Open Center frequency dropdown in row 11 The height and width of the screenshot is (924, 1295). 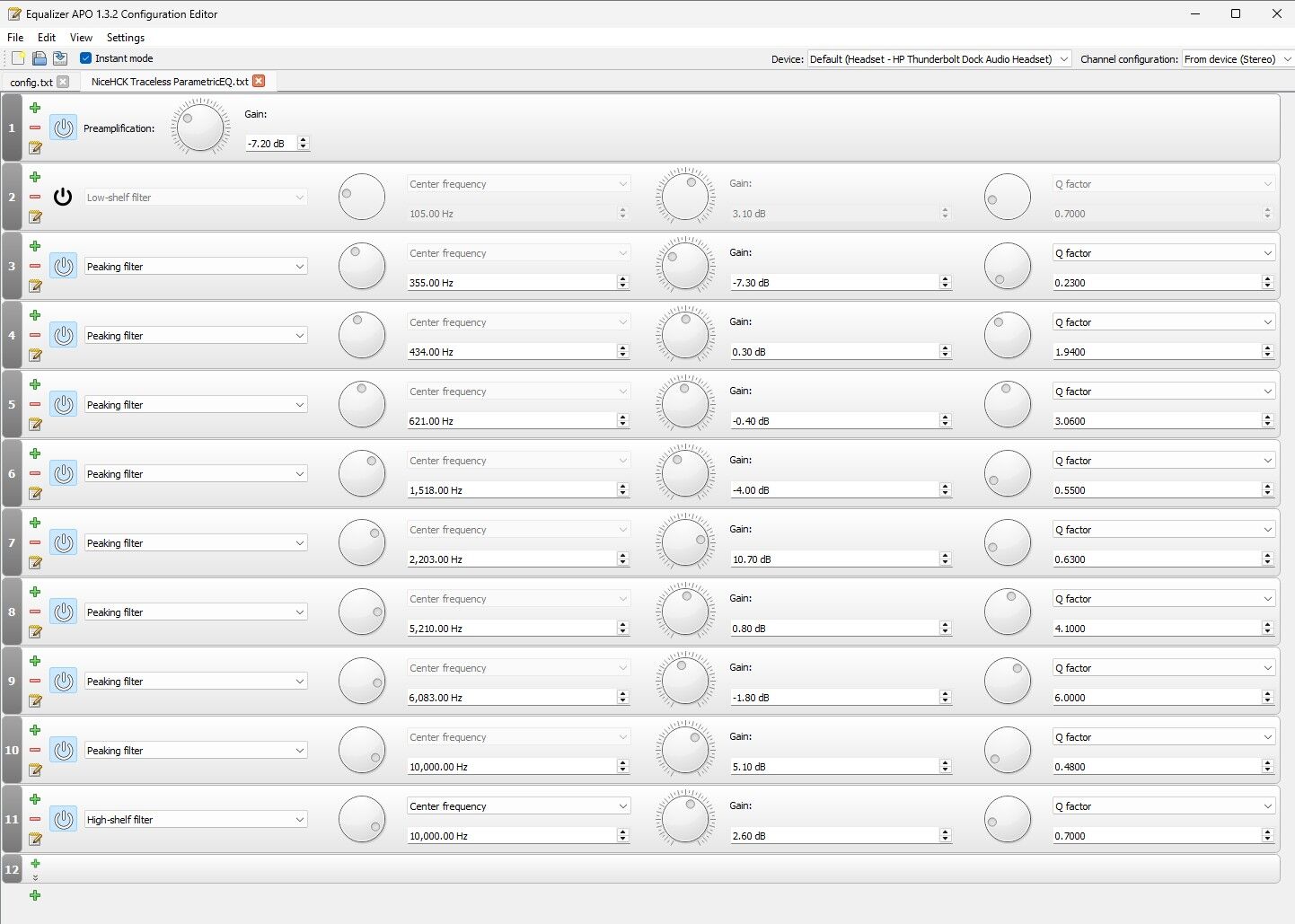coord(518,806)
